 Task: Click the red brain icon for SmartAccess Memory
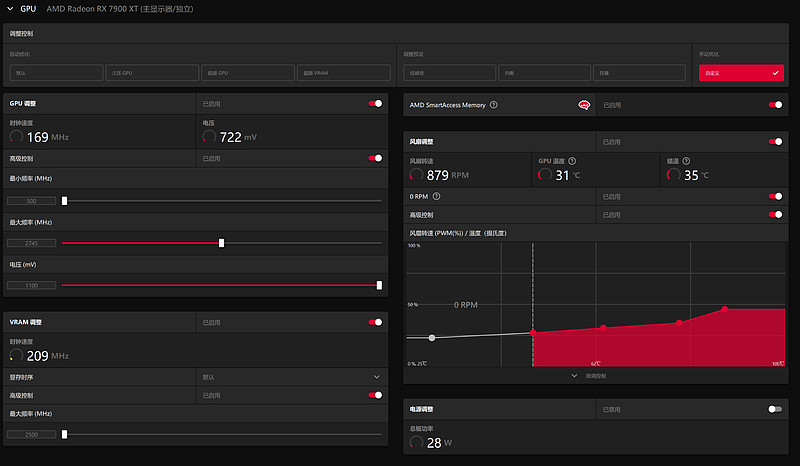click(x=582, y=104)
